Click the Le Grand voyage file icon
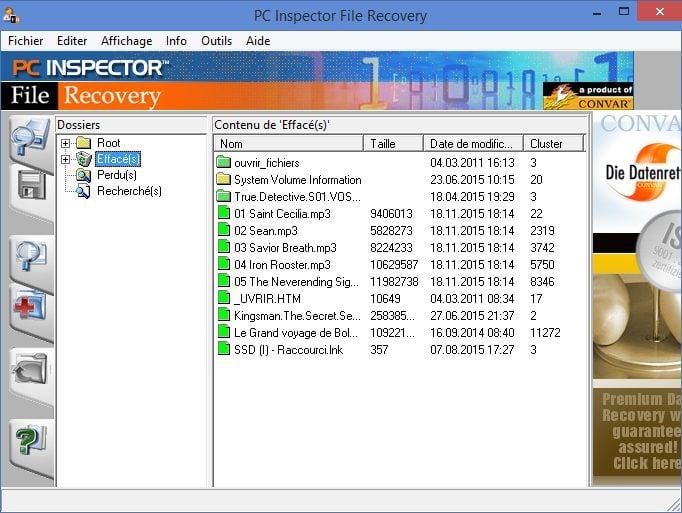 pyautogui.click(x=224, y=332)
